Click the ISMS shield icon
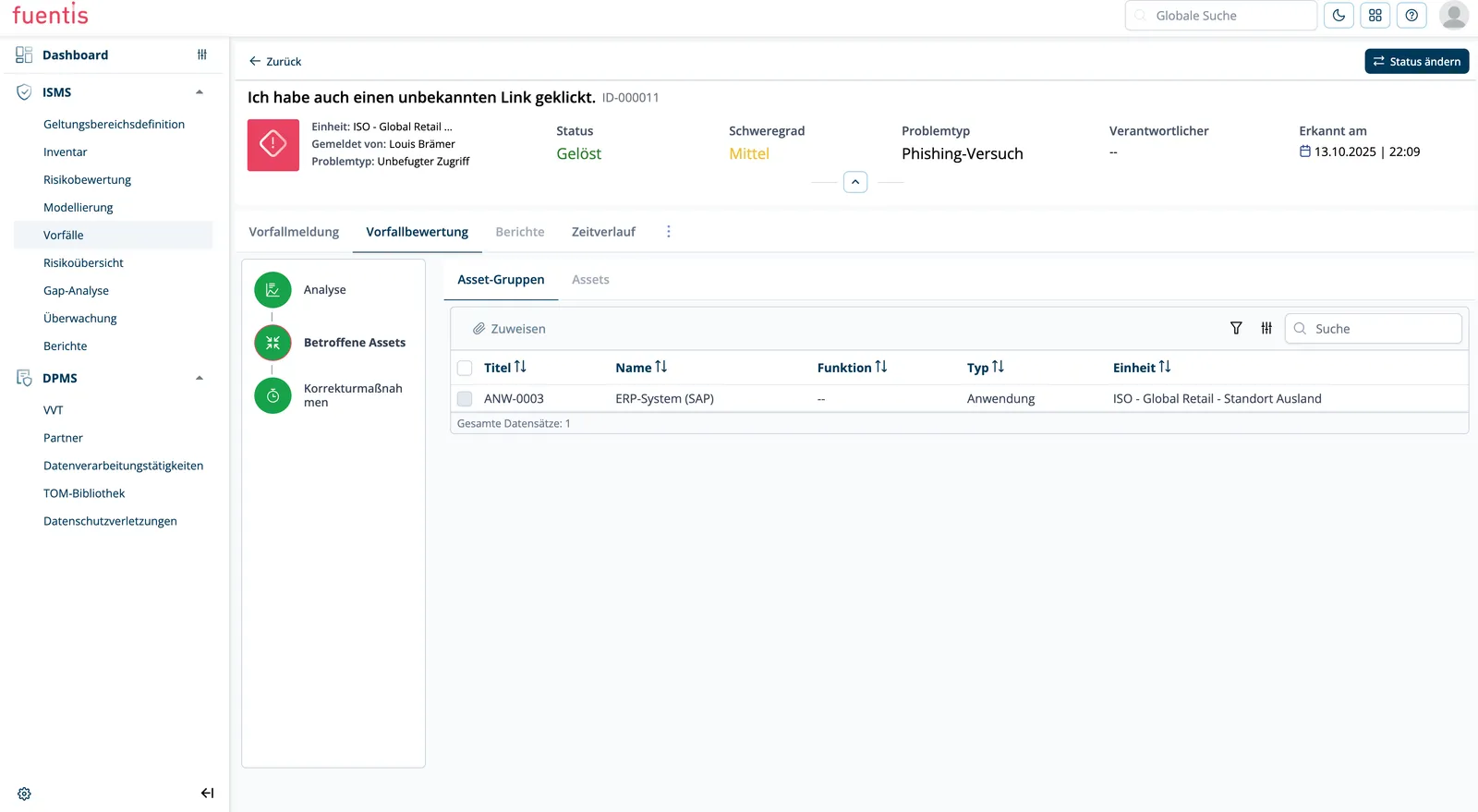Viewport: 1478px width, 812px height. point(24,92)
